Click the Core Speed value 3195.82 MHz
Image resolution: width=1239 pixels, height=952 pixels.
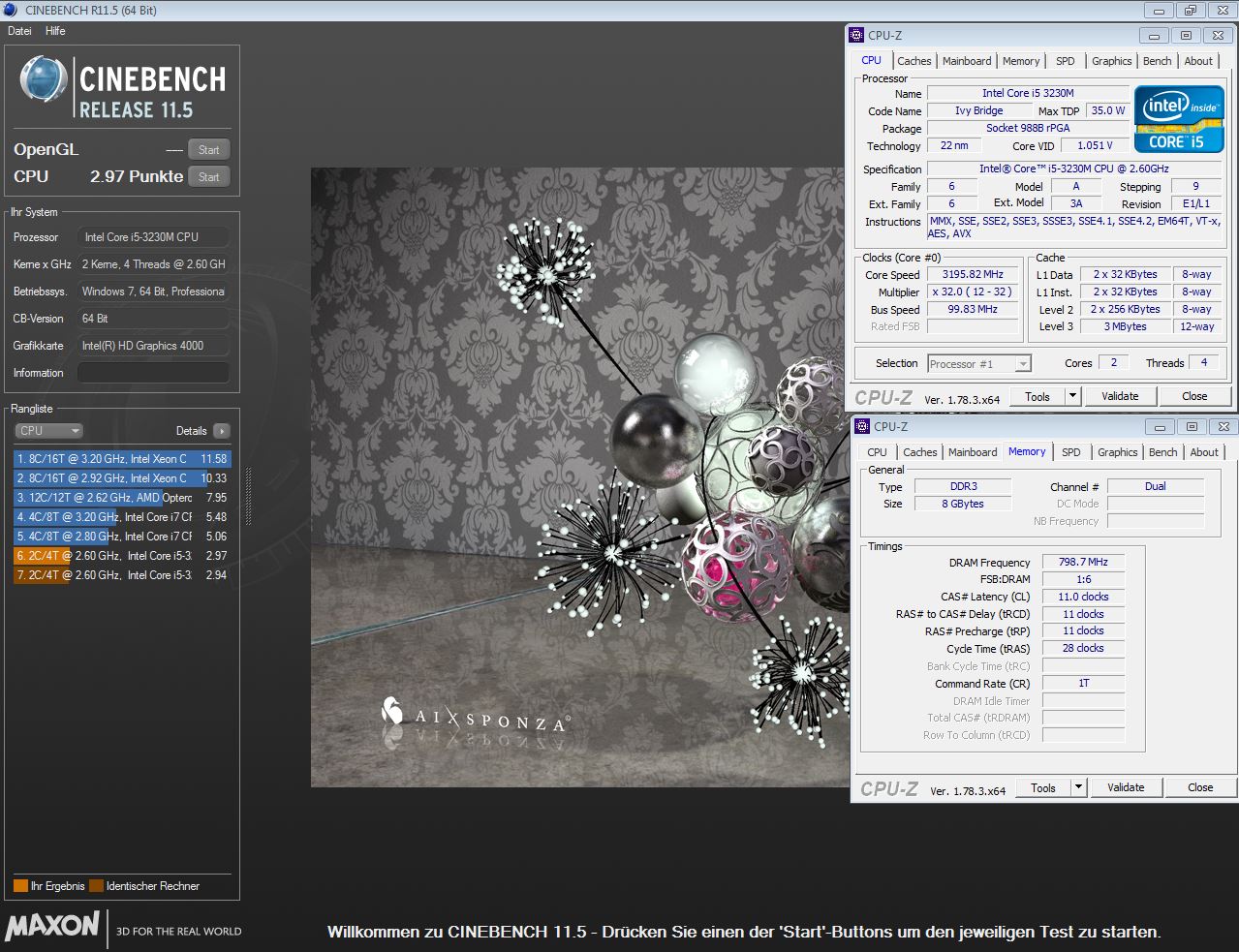[x=973, y=274]
